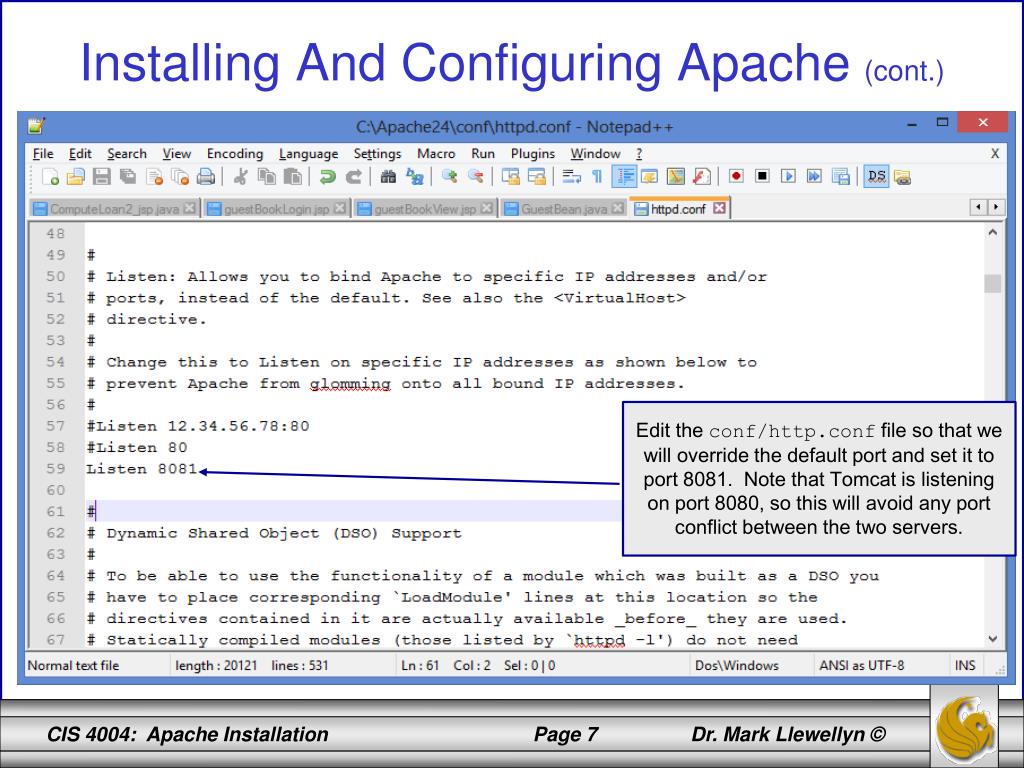The height and width of the screenshot is (768, 1024).
Task: Open the Encoding menu
Action: (234, 153)
